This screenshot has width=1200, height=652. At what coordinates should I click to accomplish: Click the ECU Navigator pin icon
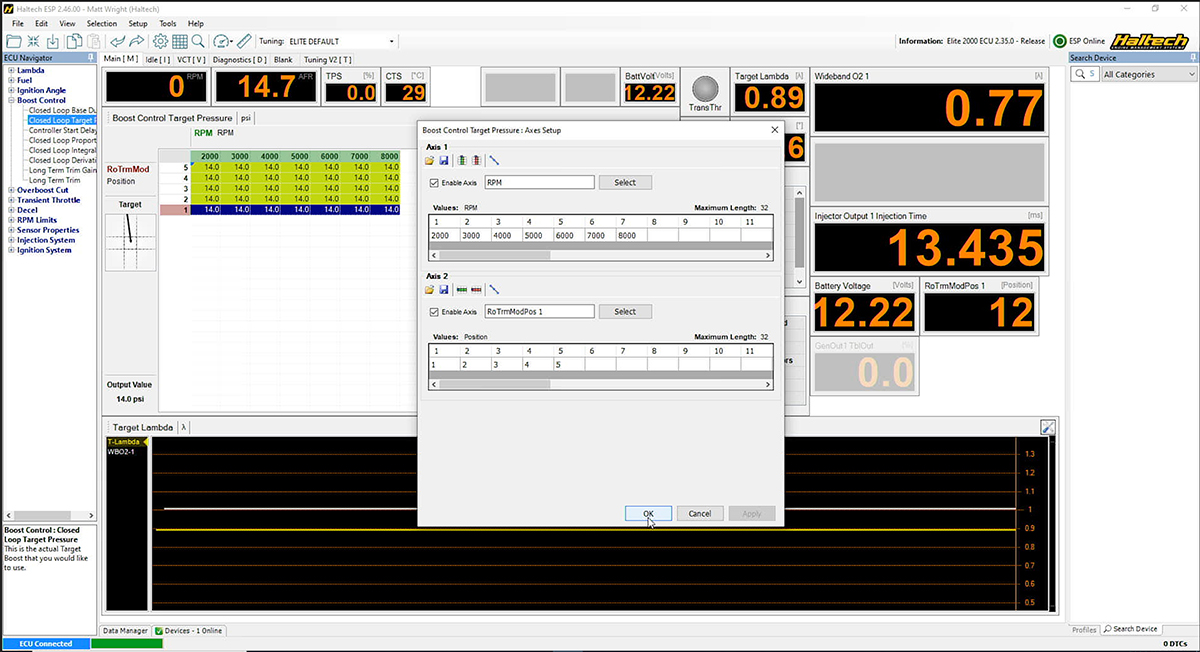pyautogui.click(x=91, y=58)
